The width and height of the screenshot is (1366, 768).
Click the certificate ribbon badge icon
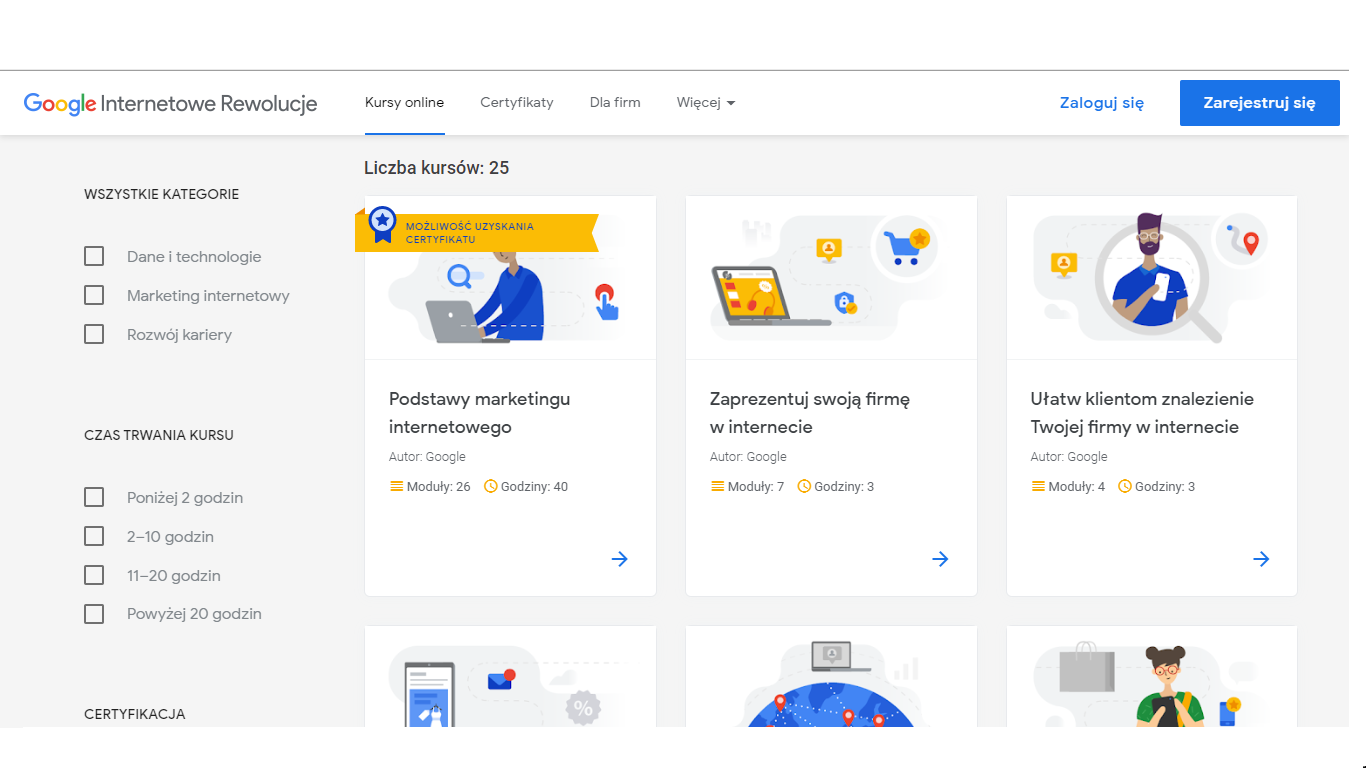point(382,225)
